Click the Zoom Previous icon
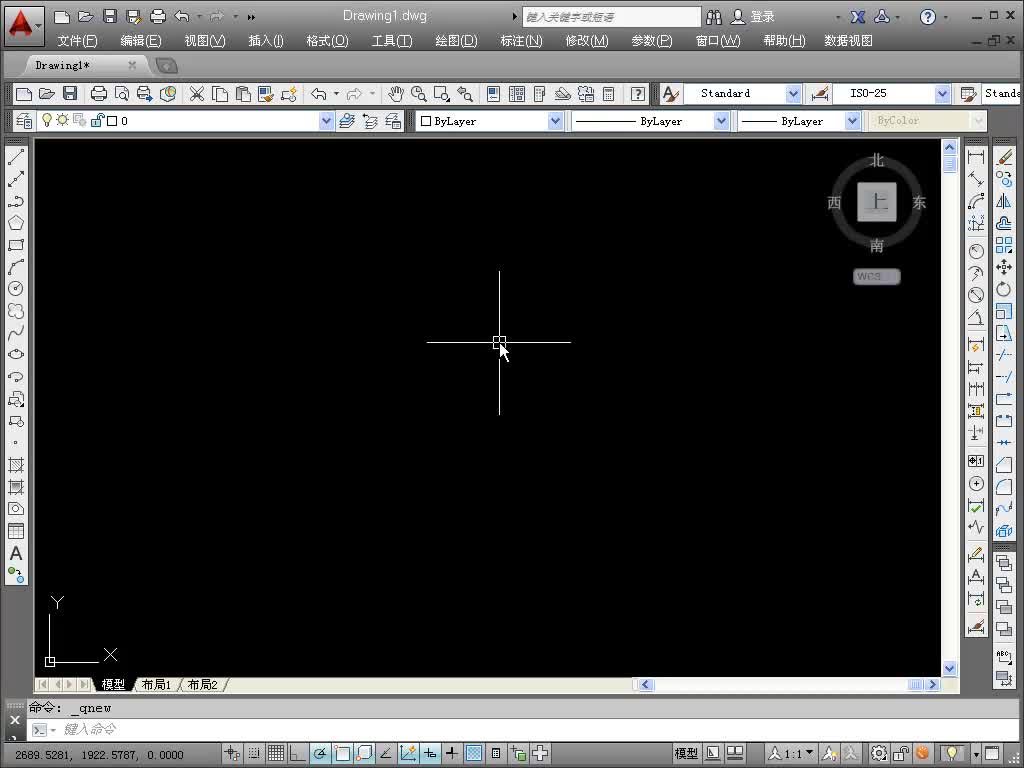1024x768 pixels. tap(465, 94)
